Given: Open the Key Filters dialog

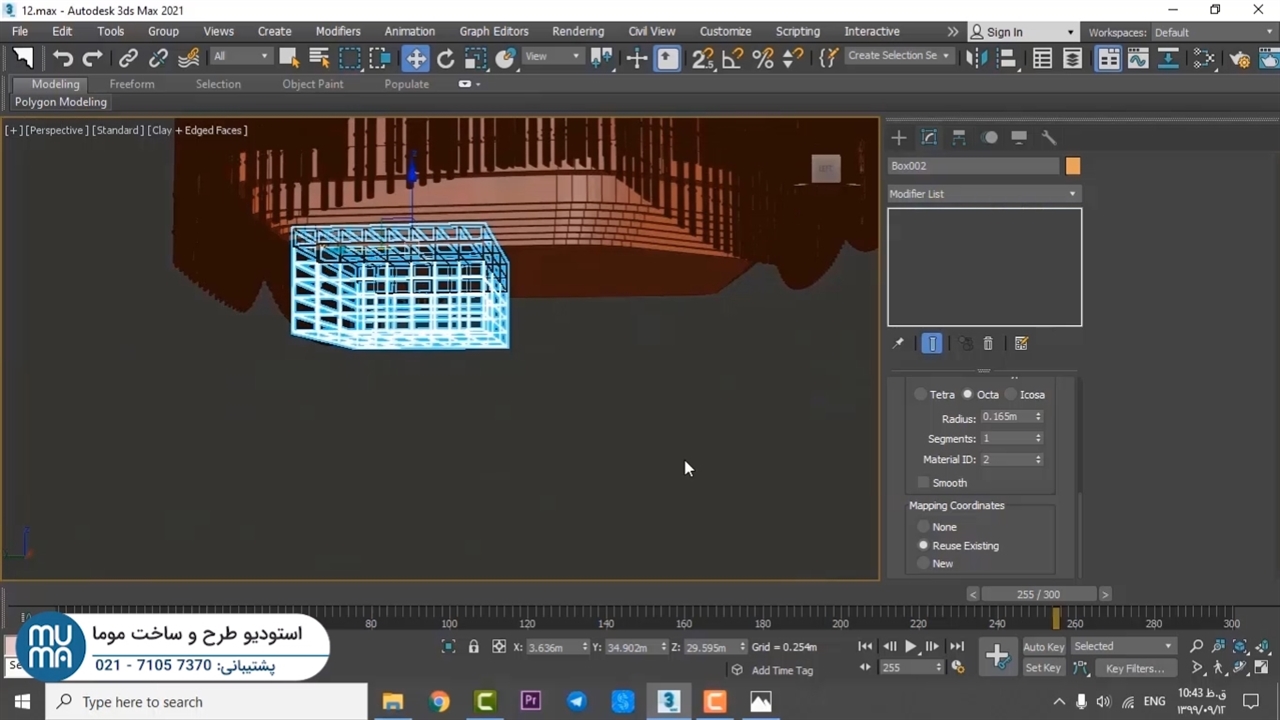Looking at the screenshot, I should tap(1134, 668).
